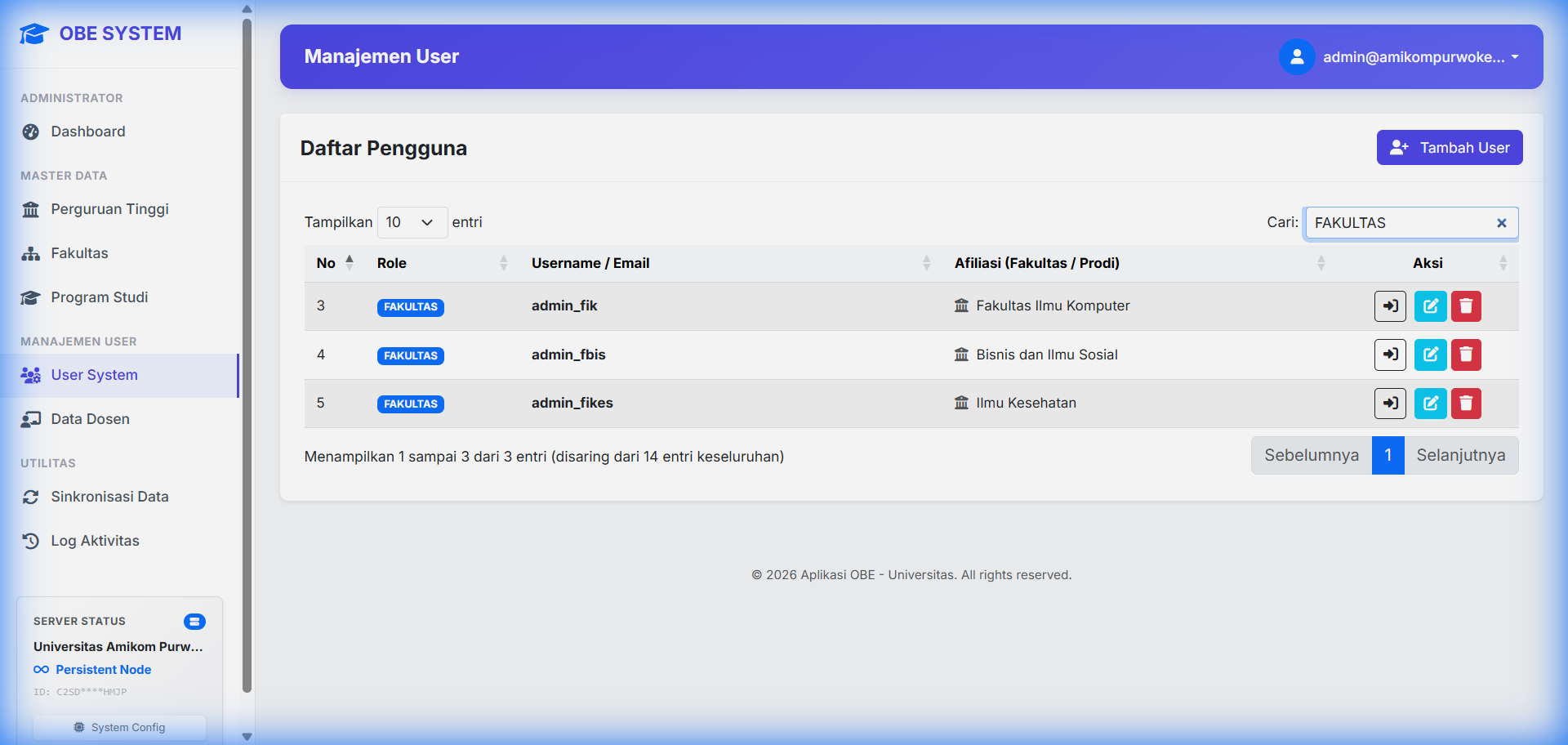Go to Perguruan Tinggi menu
Screen dimensions: 1568x745
[109, 209]
